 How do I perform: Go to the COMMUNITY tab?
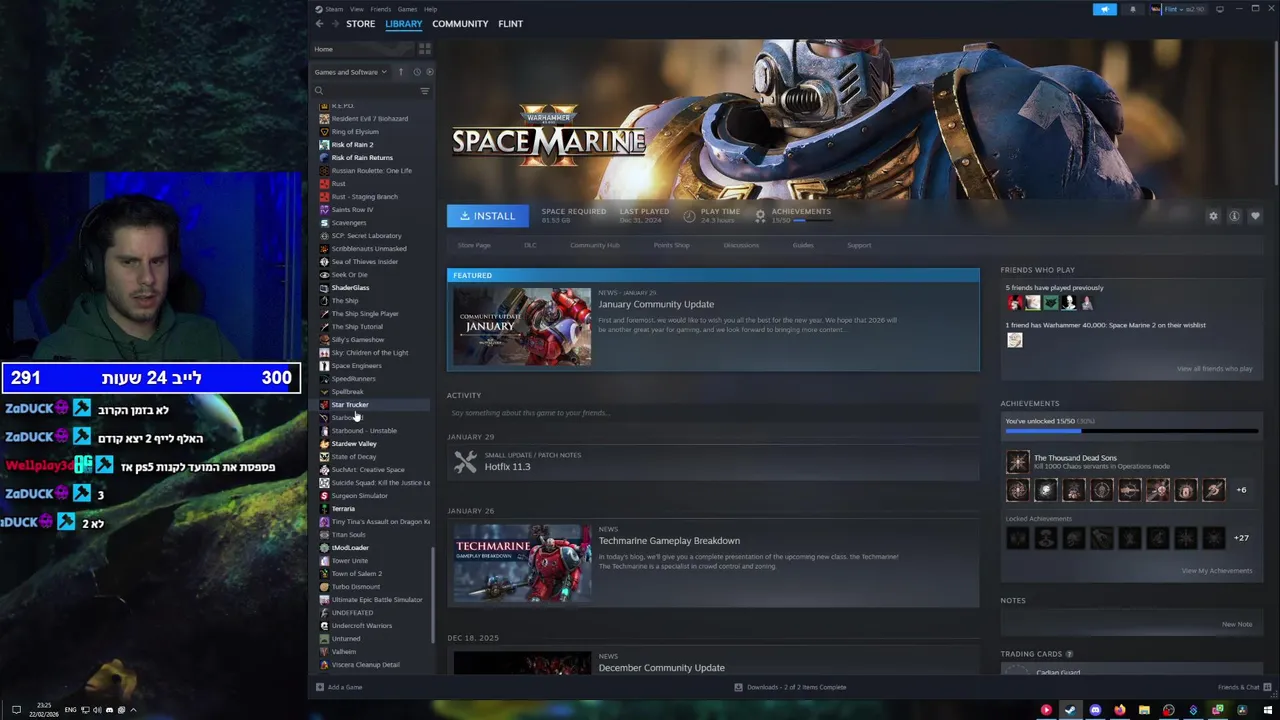[460, 24]
